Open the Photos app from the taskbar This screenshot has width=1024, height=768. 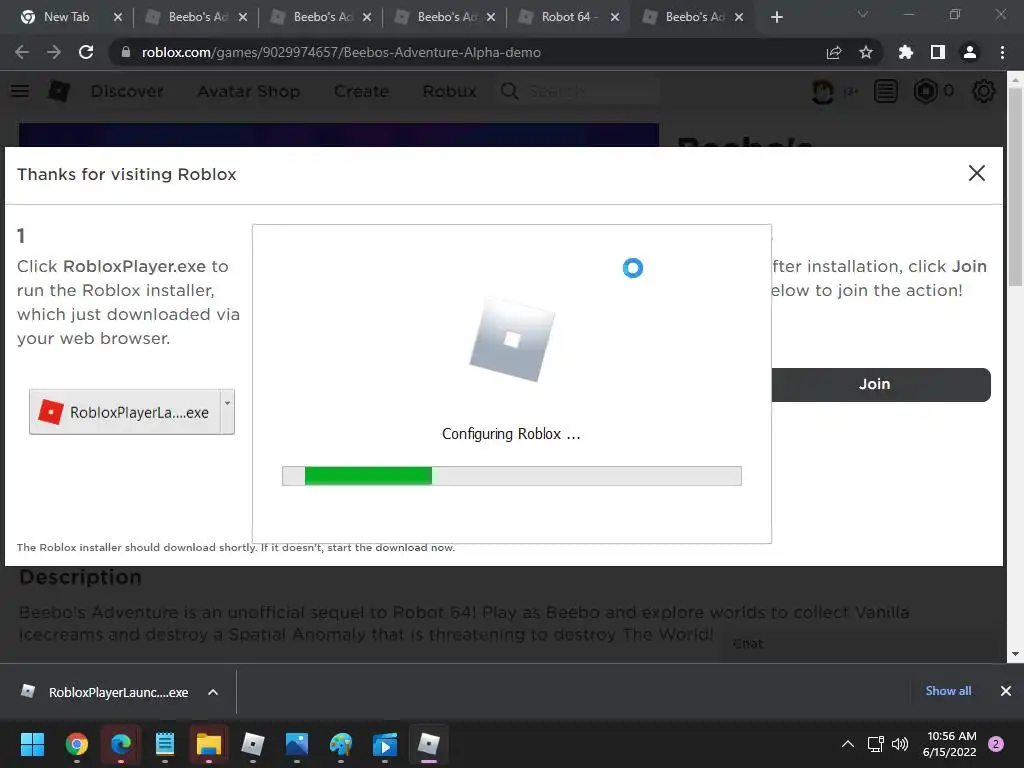point(296,744)
